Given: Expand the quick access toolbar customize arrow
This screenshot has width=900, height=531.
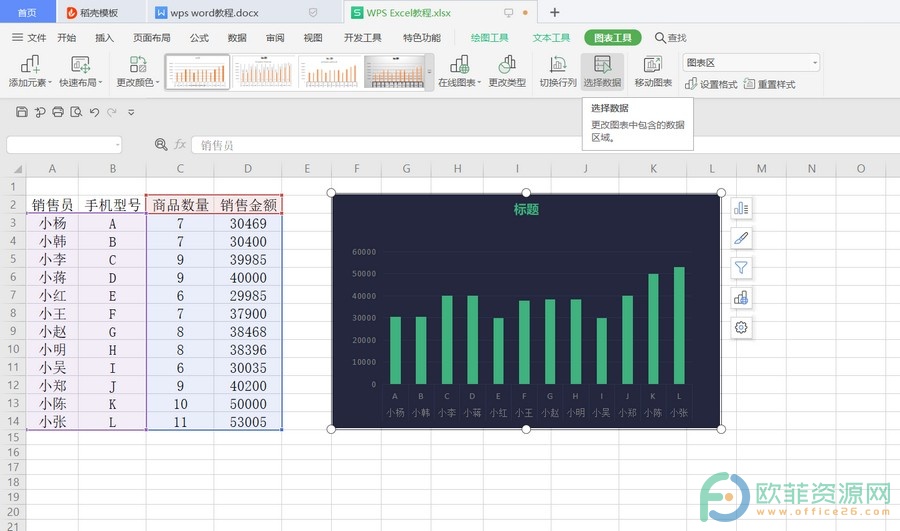Looking at the screenshot, I should (131, 113).
